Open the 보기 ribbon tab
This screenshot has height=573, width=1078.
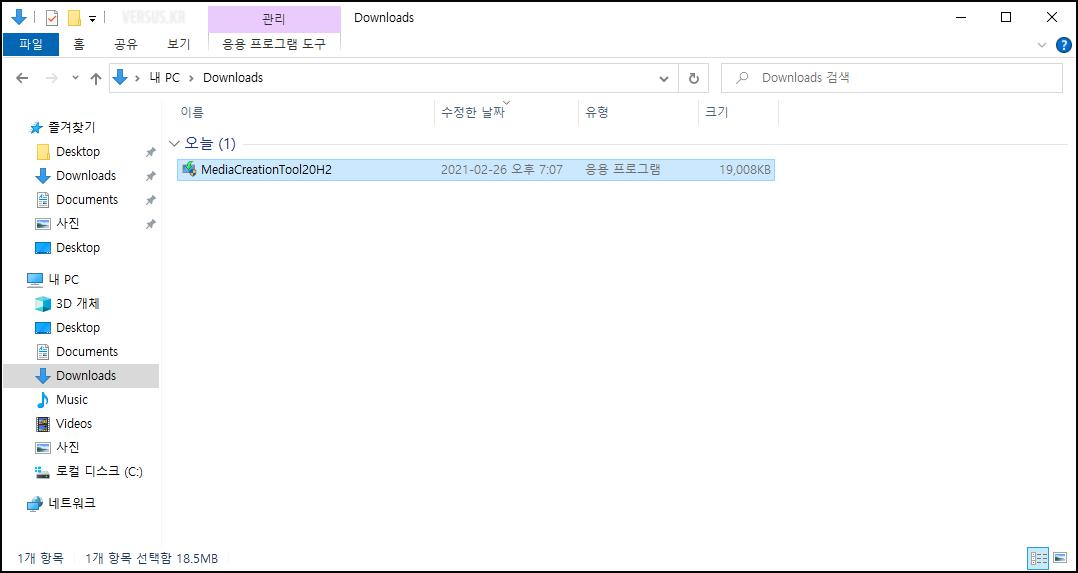(x=179, y=45)
